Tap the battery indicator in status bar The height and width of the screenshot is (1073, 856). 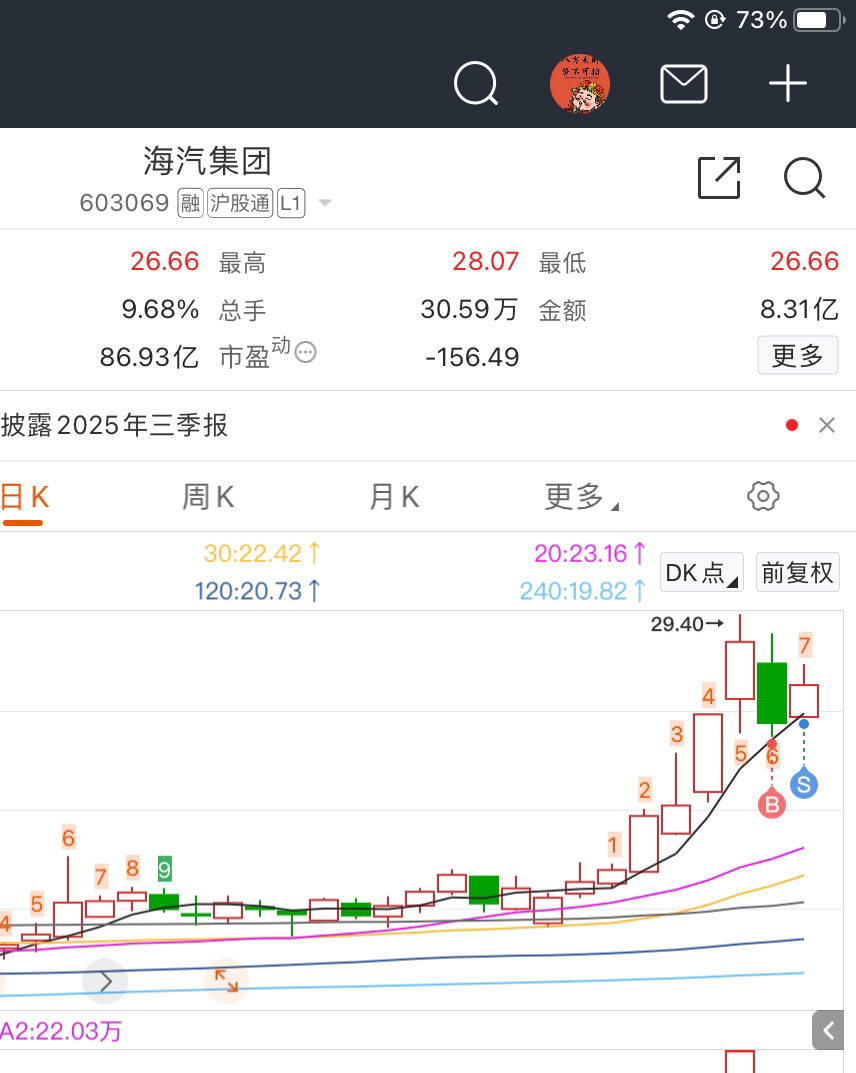point(819,20)
